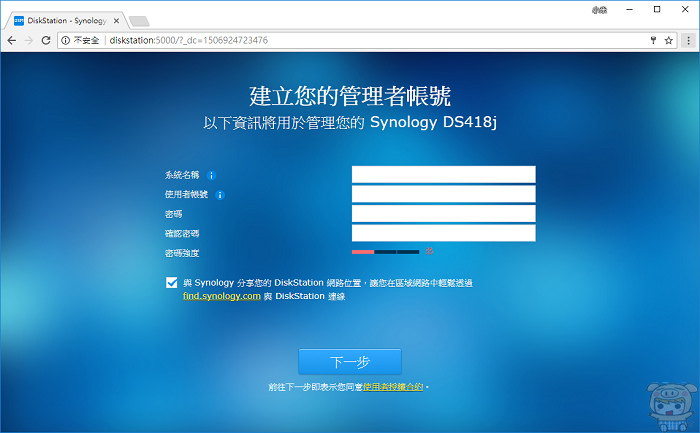Click the browser back arrow
This screenshot has height=433, width=700.
[12, 40]
